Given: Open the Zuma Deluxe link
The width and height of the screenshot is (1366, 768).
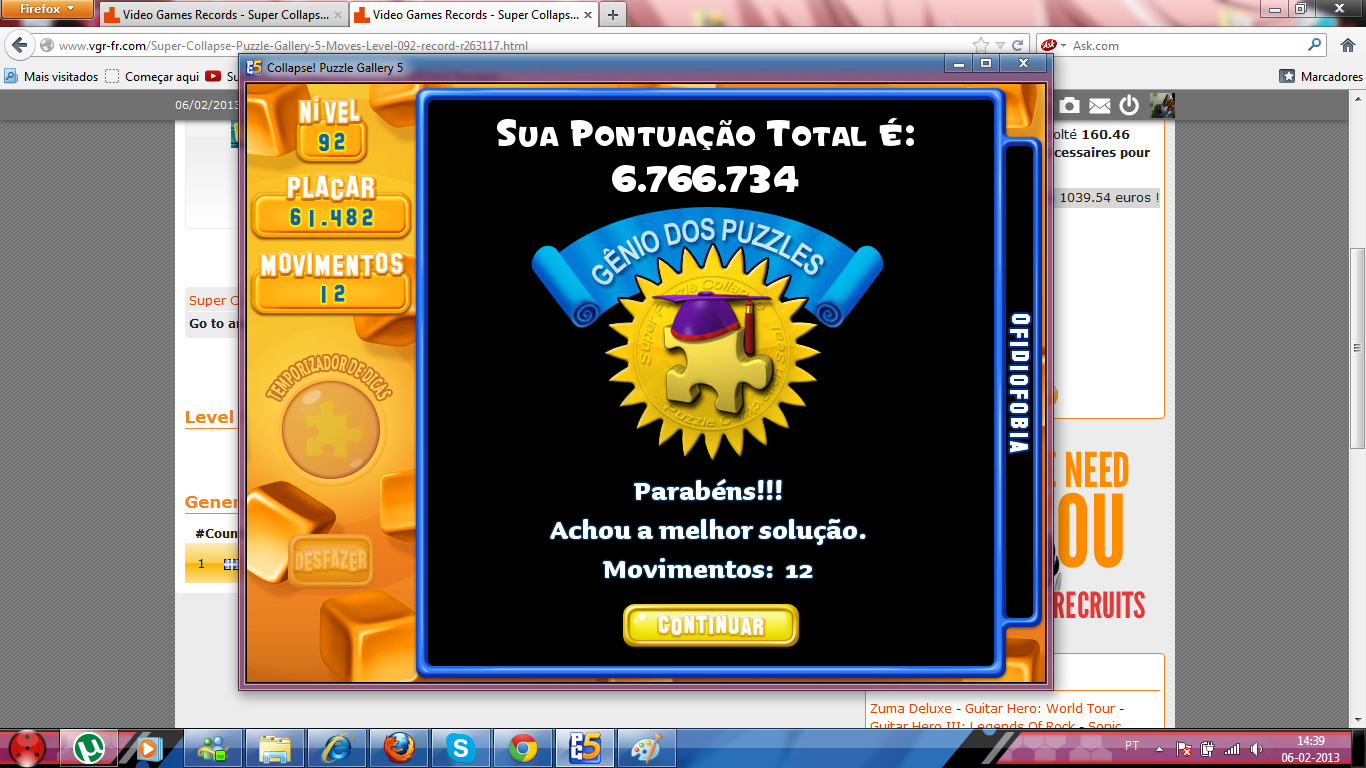Looking at the screenshot, I should point(912,709).
